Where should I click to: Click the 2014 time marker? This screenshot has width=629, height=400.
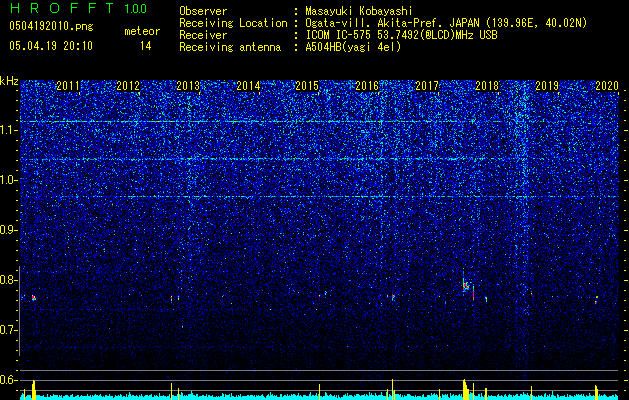(248, 85)
